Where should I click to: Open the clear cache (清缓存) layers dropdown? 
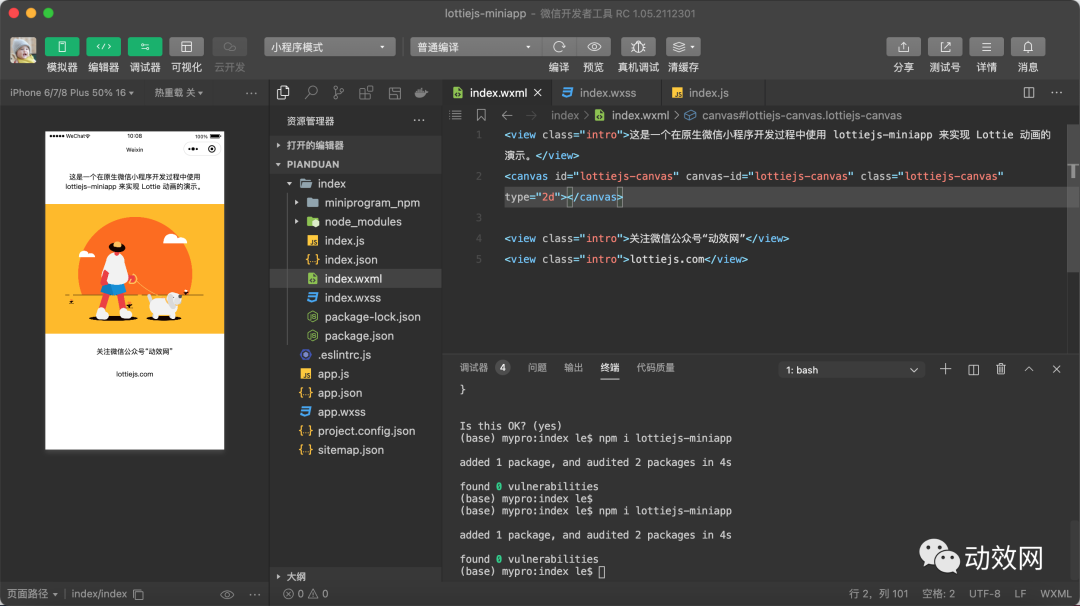click(x=683, y=47)
